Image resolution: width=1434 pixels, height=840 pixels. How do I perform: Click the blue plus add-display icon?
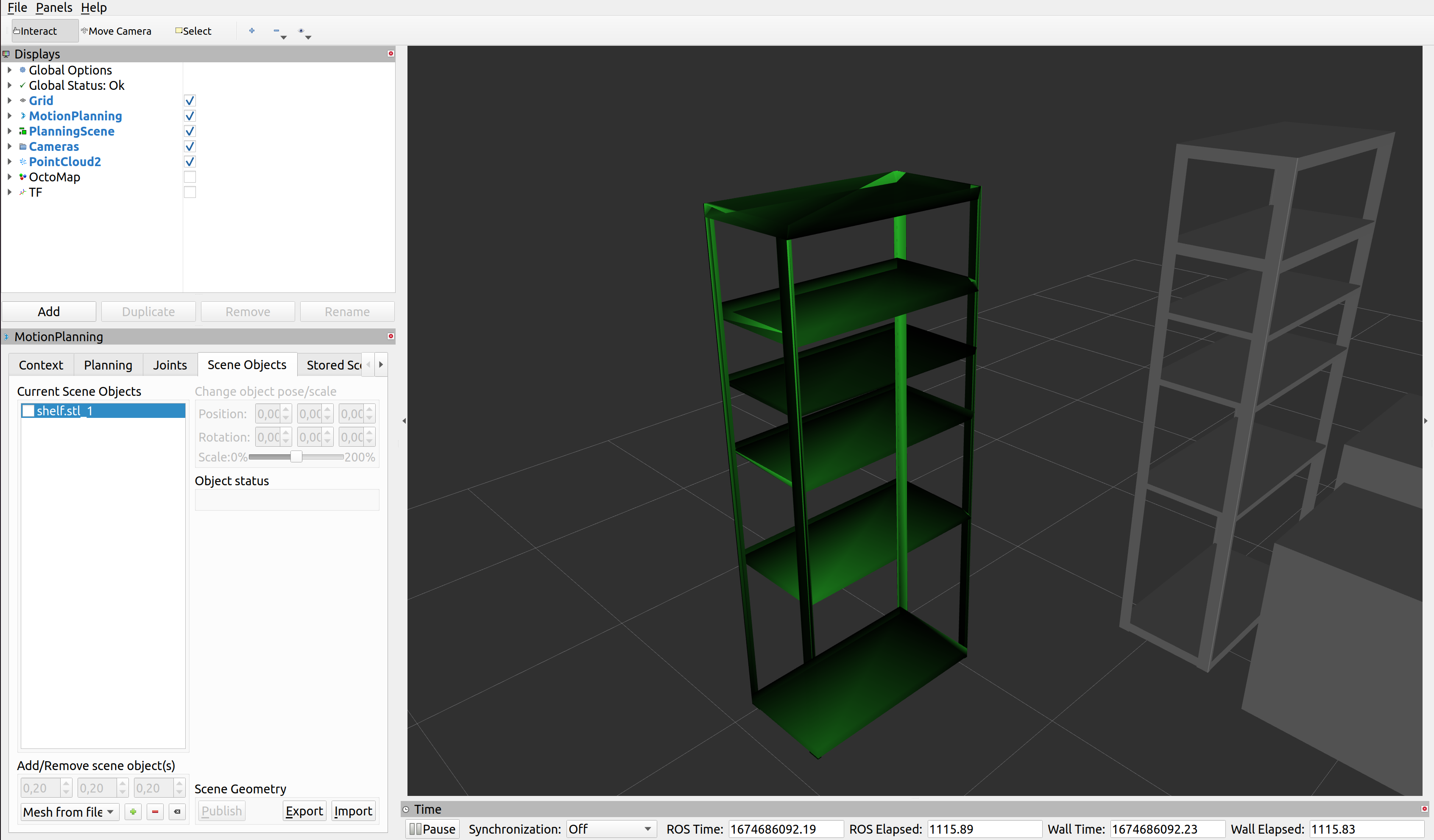251,31
